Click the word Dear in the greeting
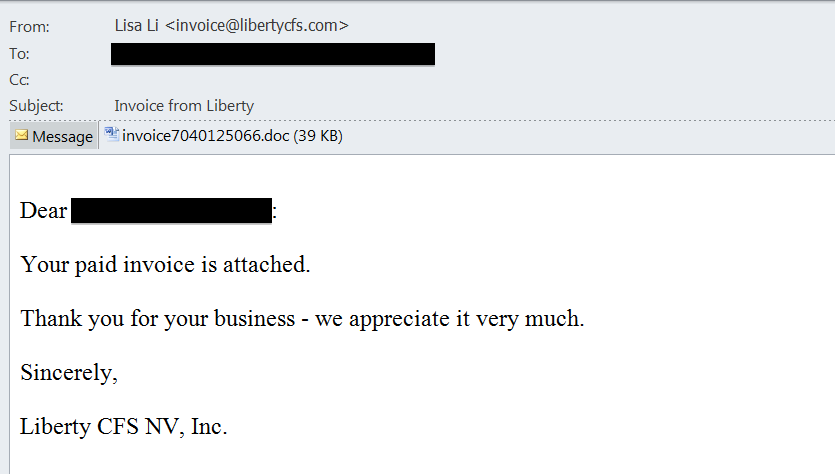835x474 pixels. coord(44,211)
